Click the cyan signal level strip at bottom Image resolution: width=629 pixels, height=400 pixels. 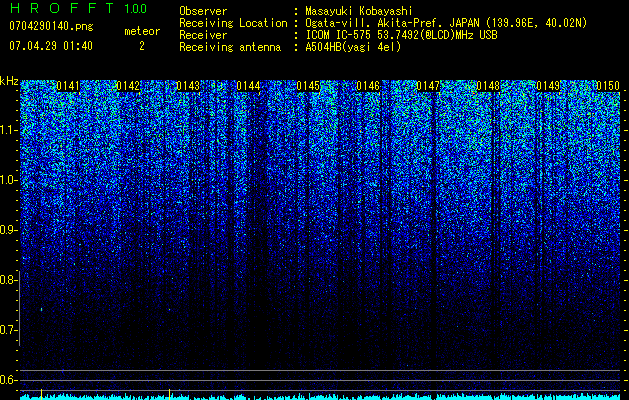coord(320,397)
